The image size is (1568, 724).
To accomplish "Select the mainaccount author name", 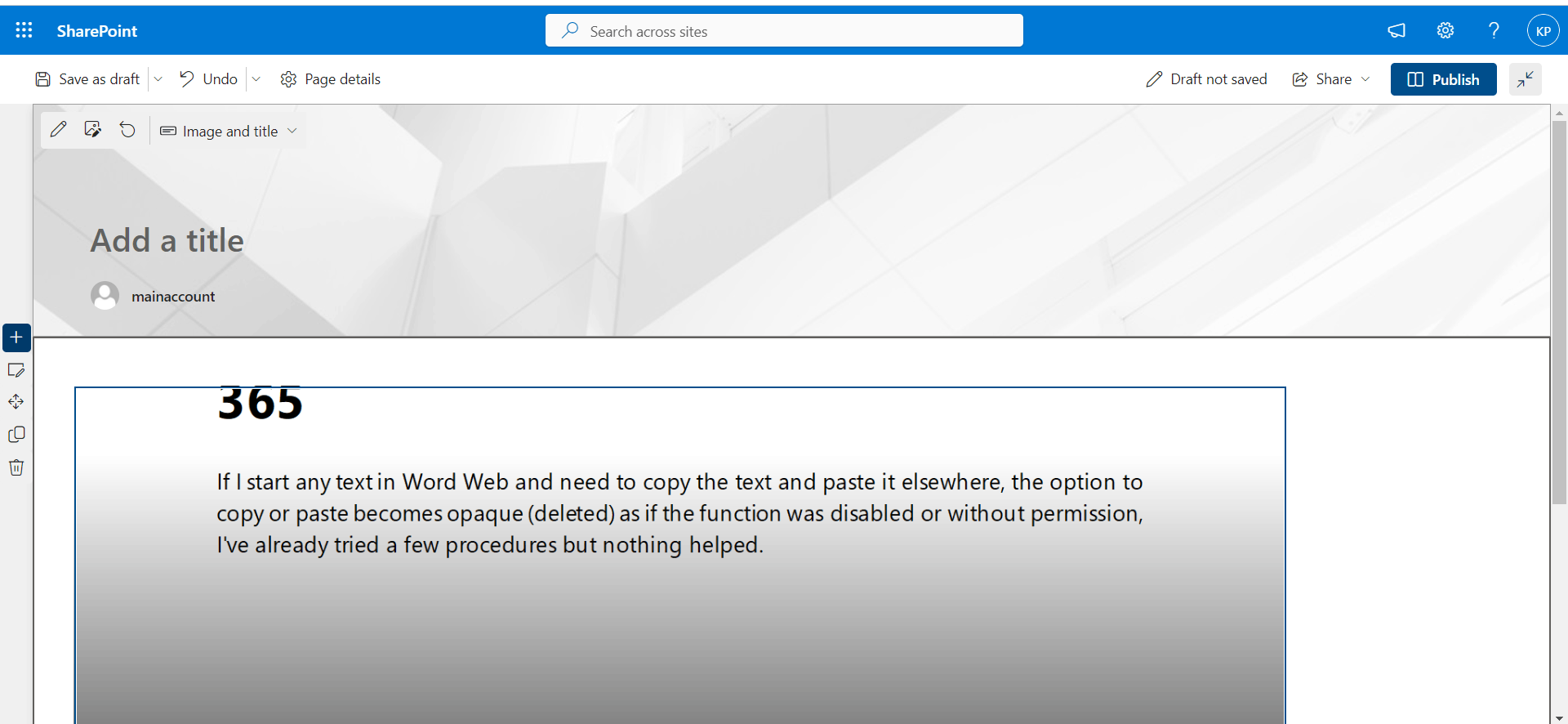I will point(173,297).
